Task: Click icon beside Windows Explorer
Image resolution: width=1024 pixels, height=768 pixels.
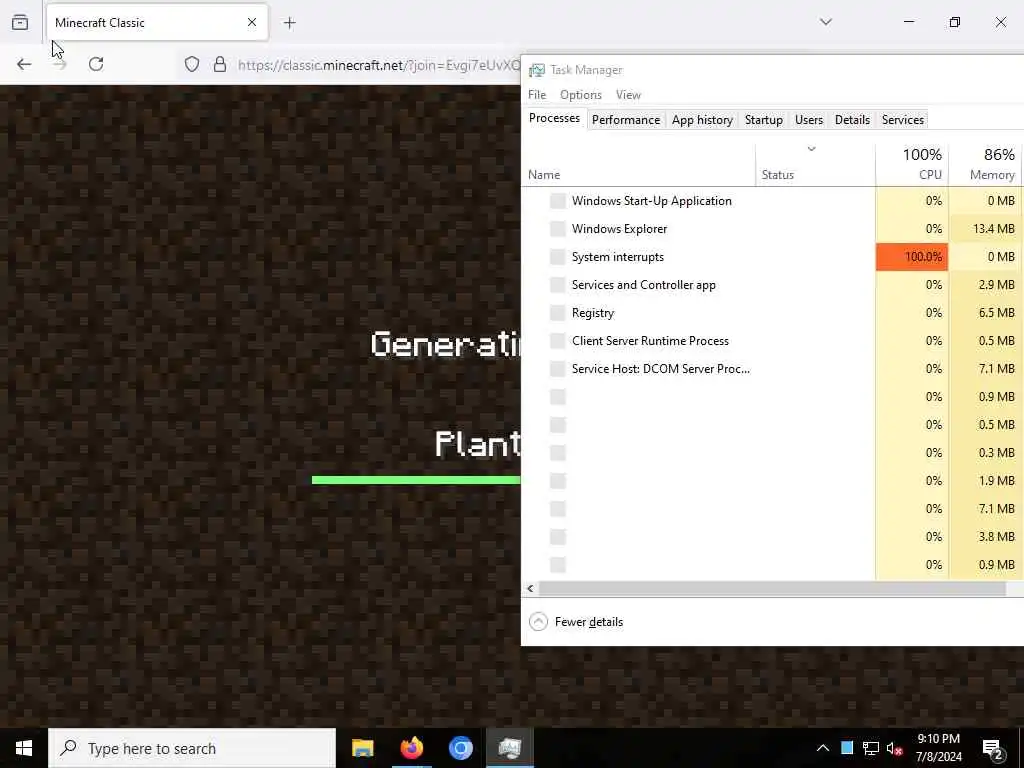Action: click(558, 229)
